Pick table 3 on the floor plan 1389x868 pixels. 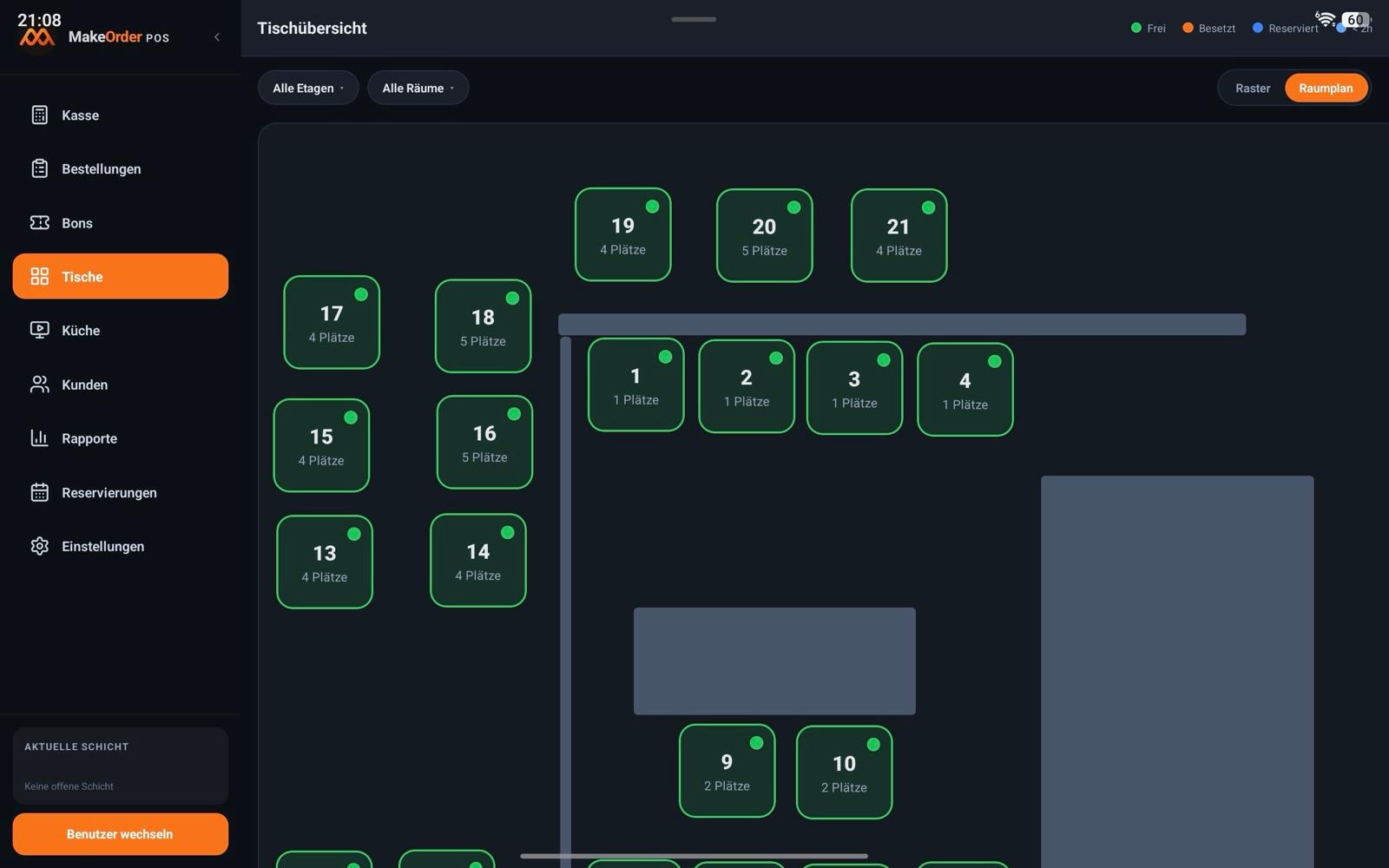[x=855, y=388]
